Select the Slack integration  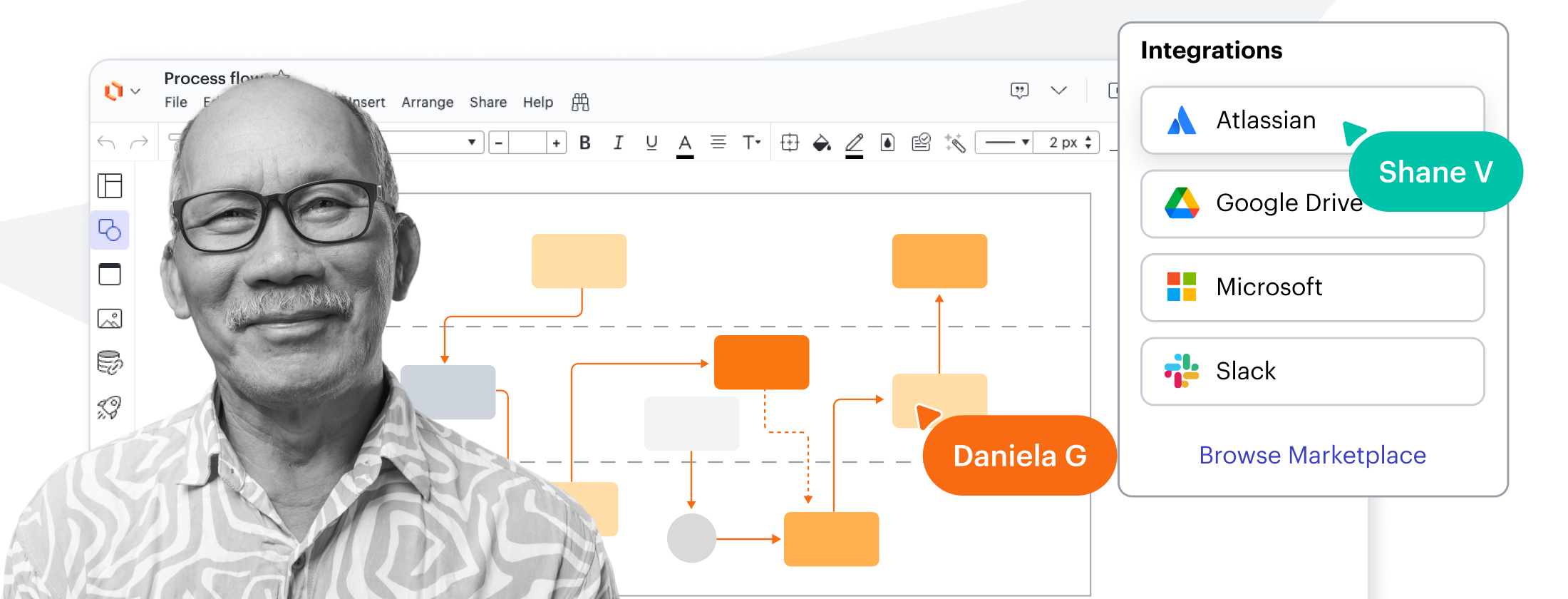[x=1312, y=372]
